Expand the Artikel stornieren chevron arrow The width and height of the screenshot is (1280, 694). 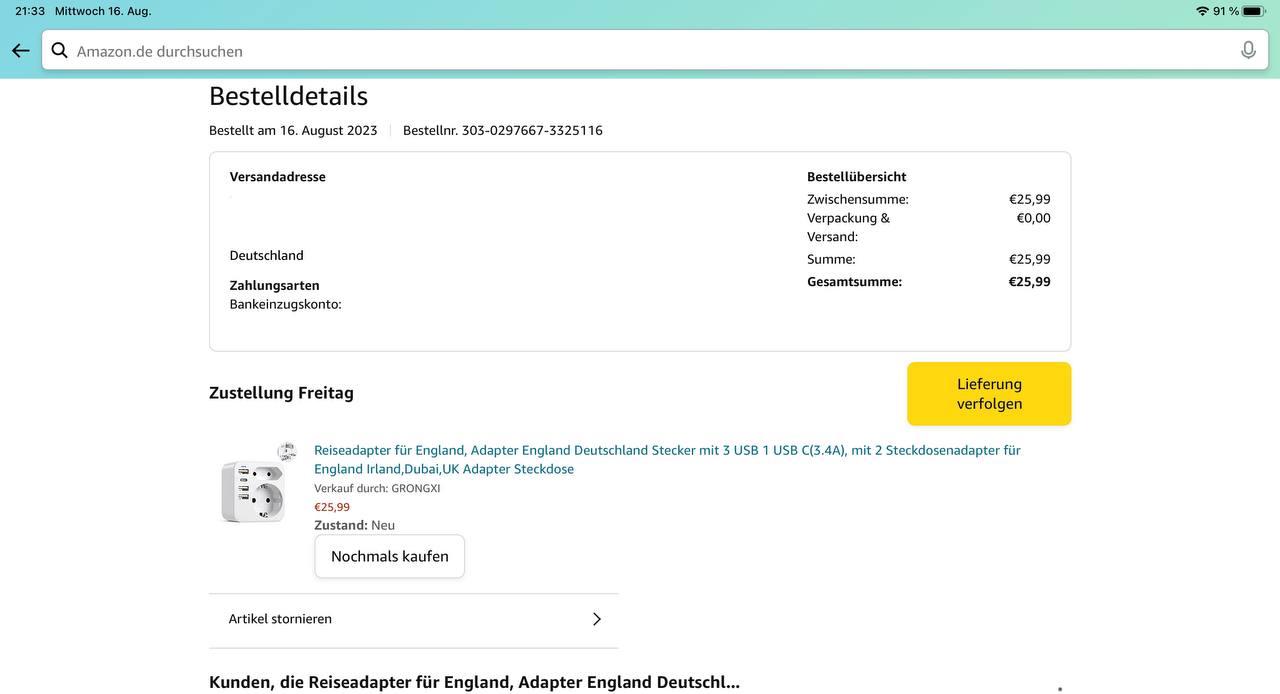(596, 619)
